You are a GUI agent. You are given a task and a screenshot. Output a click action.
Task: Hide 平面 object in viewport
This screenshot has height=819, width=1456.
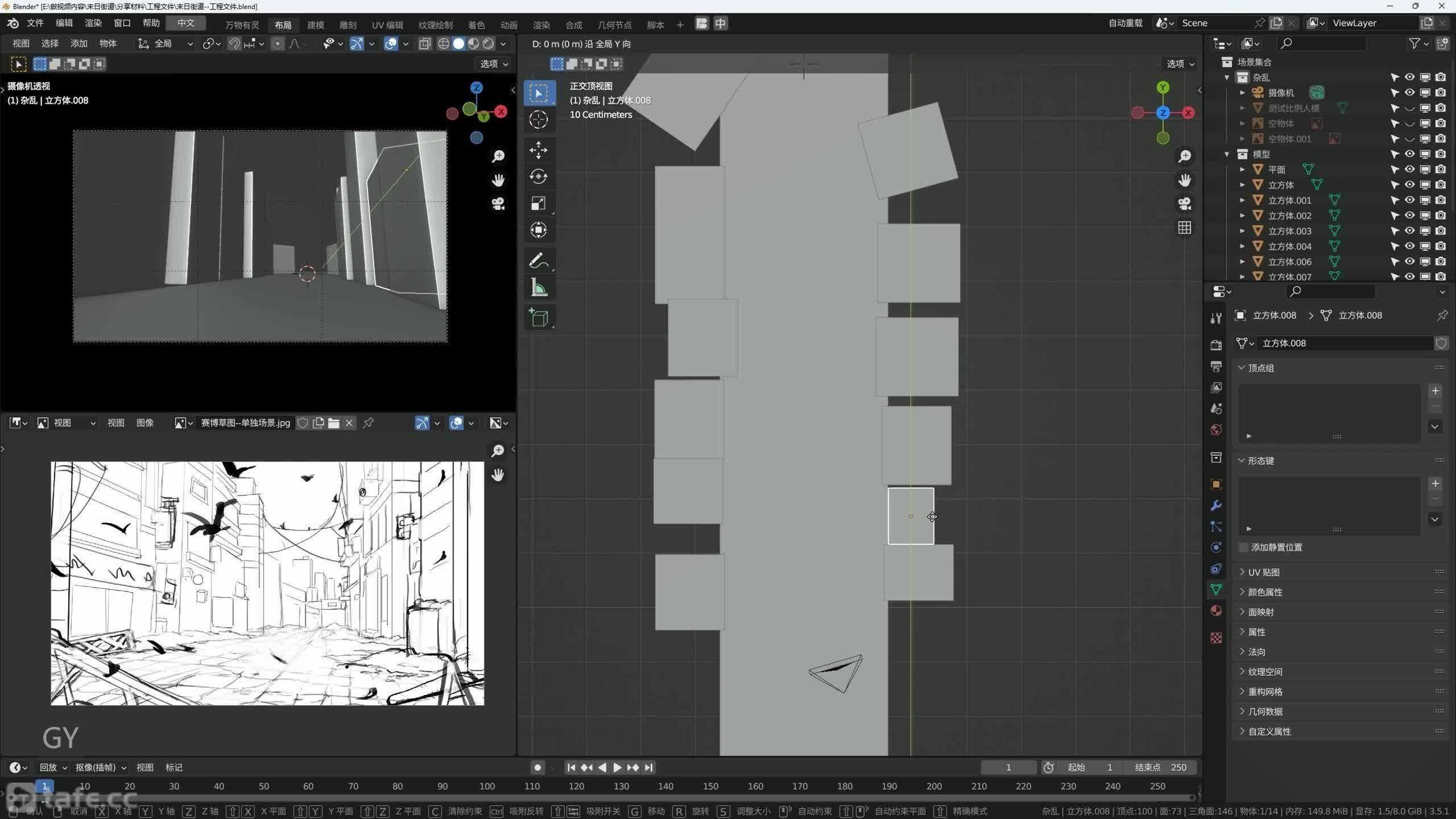[x=1410, y=169]
